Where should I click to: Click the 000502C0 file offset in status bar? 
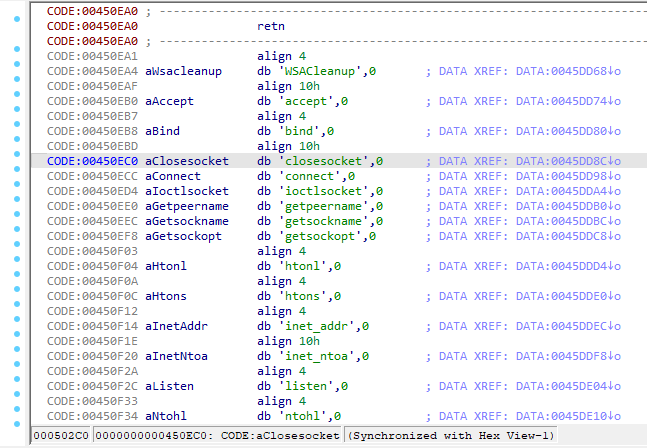click(58, 436)
